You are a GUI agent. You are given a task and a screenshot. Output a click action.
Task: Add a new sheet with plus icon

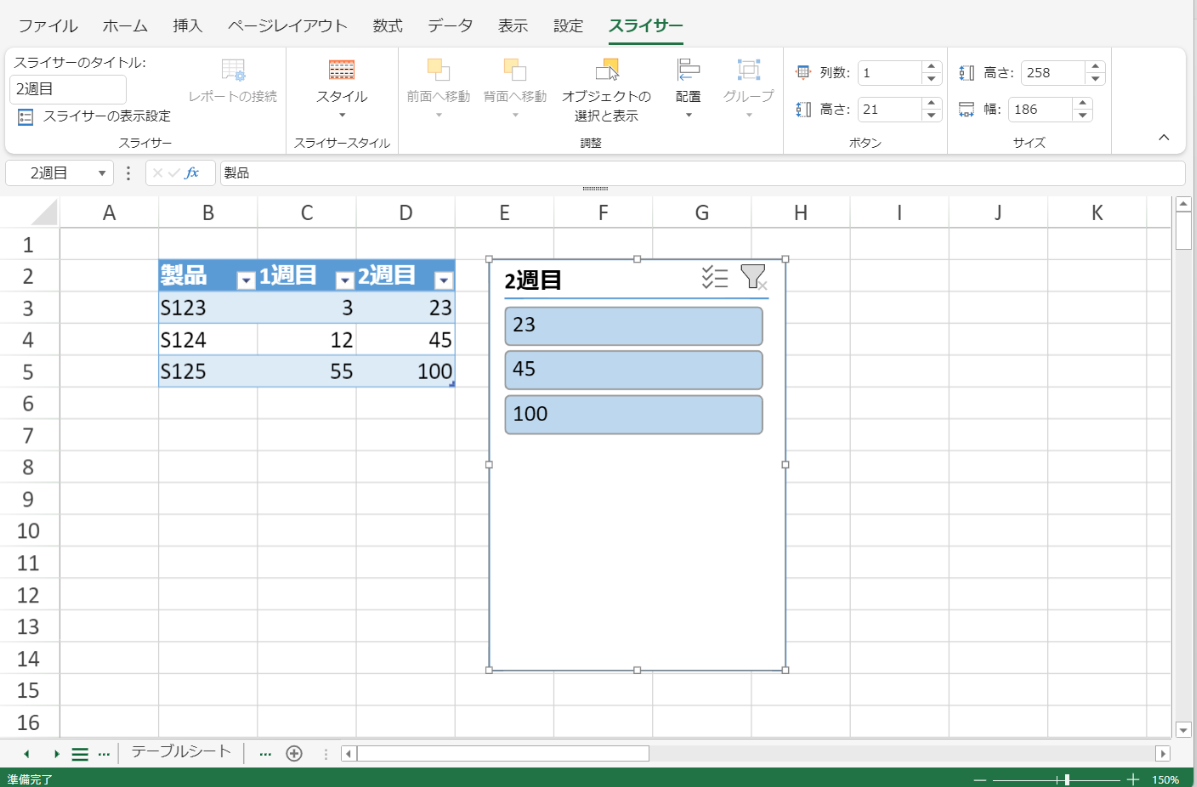click(294, 754)
